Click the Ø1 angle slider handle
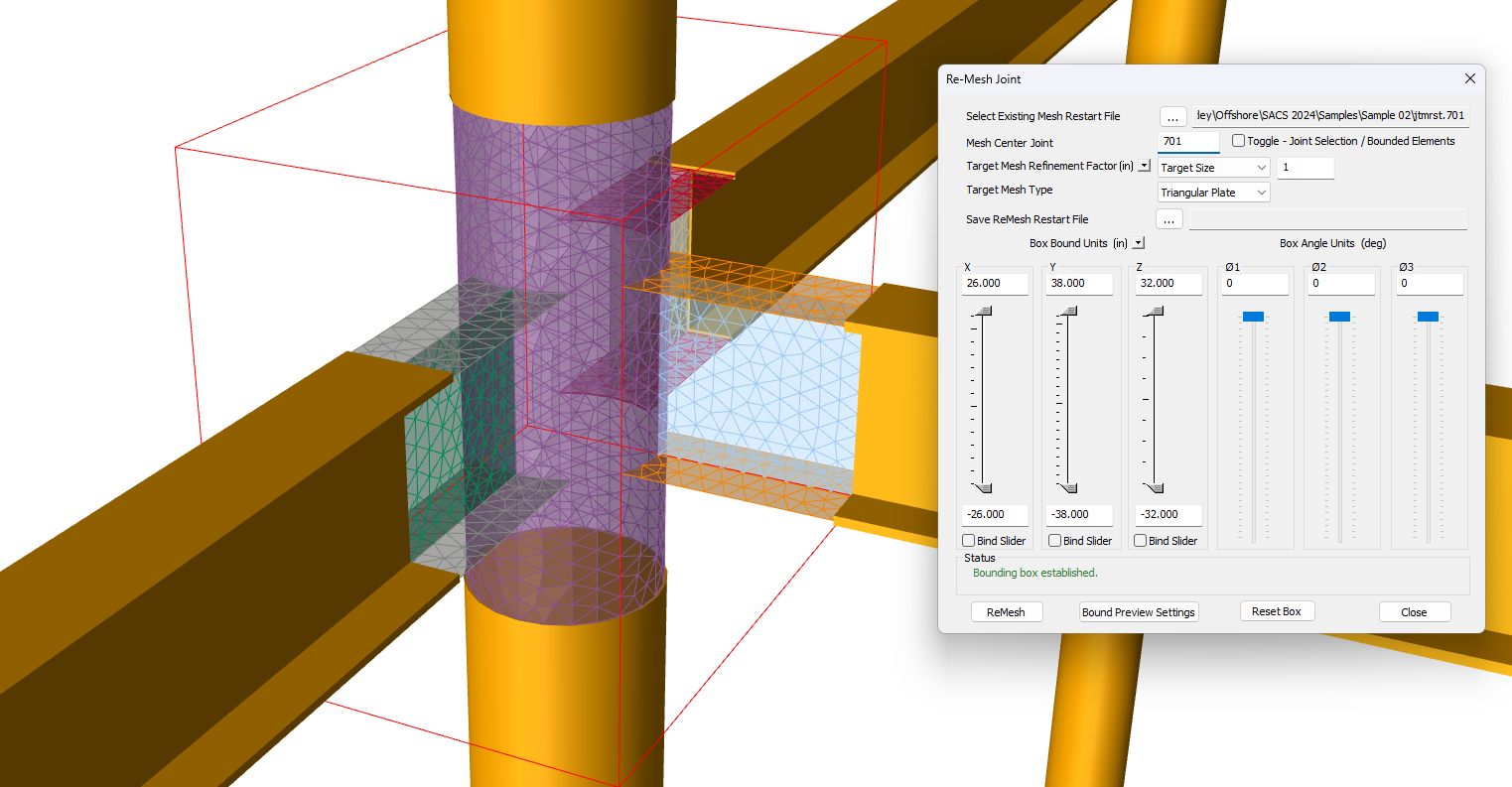Image resolution: width=1512 pixels, height=787 pixels. click(x=1253, y=317)
